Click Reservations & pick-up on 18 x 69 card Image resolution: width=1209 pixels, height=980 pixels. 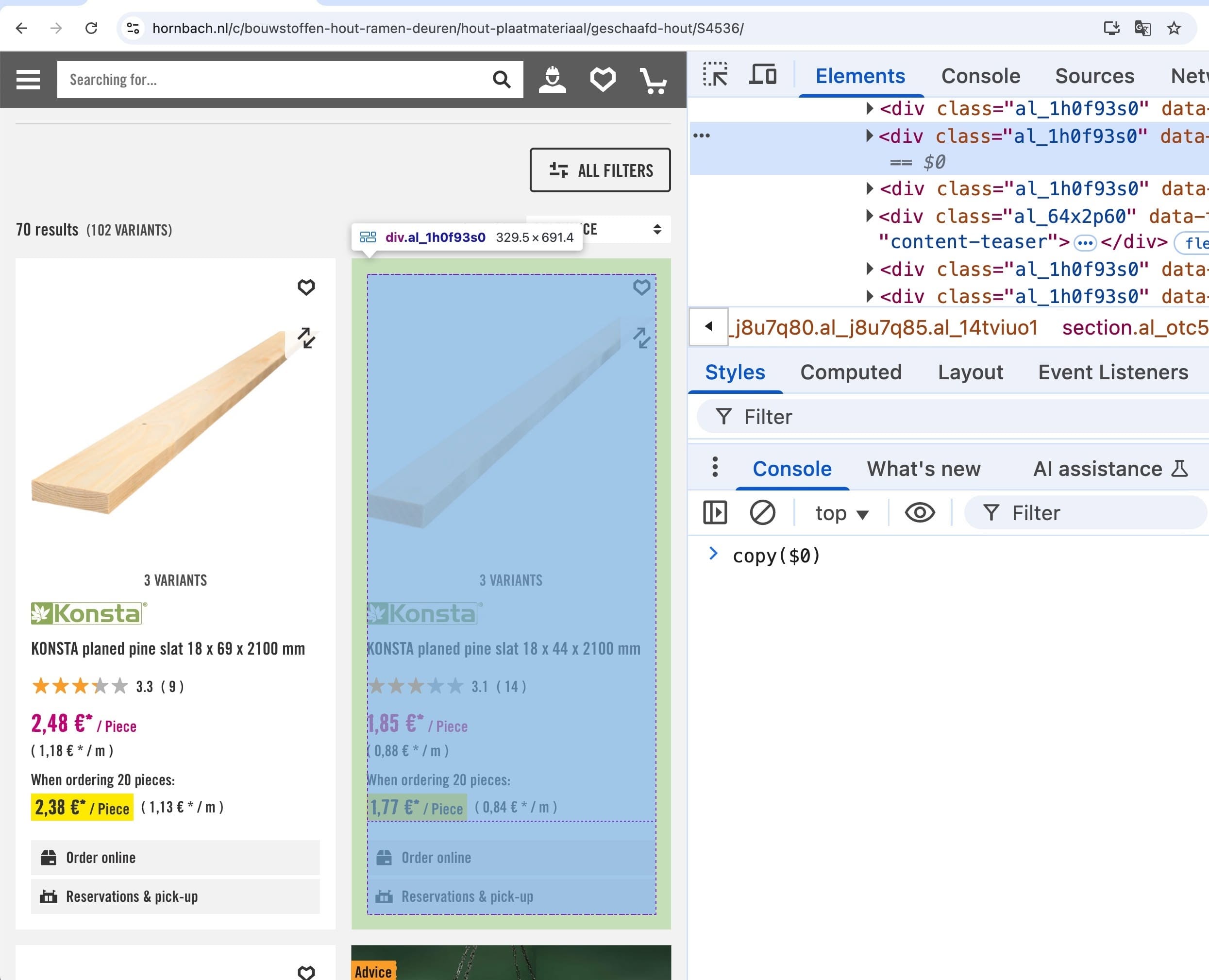pos(175,896)
